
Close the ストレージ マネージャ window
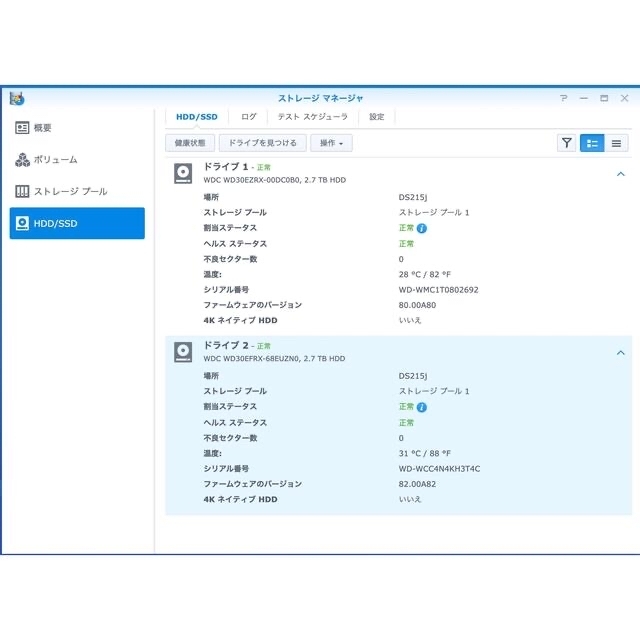tap(624, 98)
